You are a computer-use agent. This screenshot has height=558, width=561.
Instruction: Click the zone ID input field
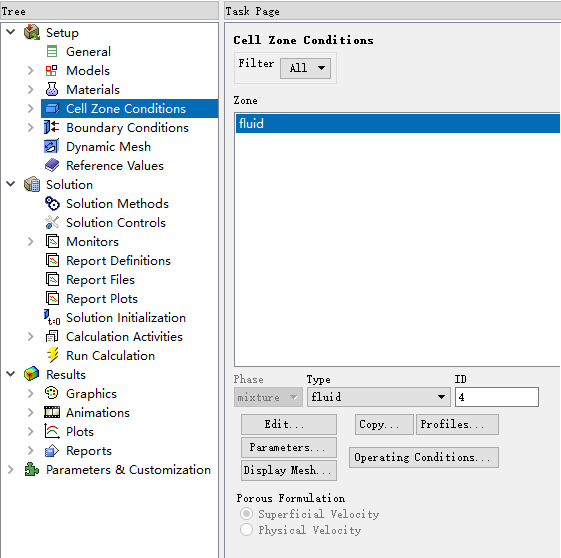point(497,397)
